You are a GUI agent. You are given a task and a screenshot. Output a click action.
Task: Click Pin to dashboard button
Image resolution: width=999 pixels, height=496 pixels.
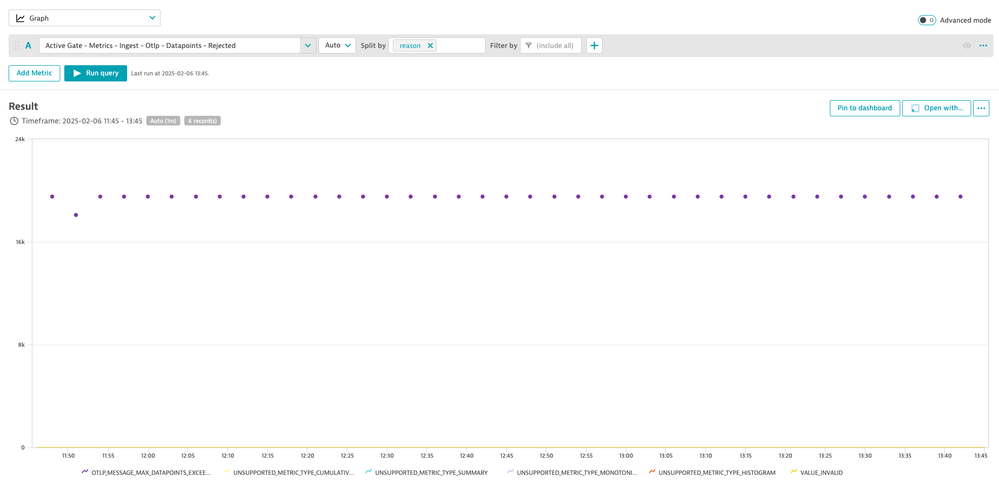click(x=864, y=108)
